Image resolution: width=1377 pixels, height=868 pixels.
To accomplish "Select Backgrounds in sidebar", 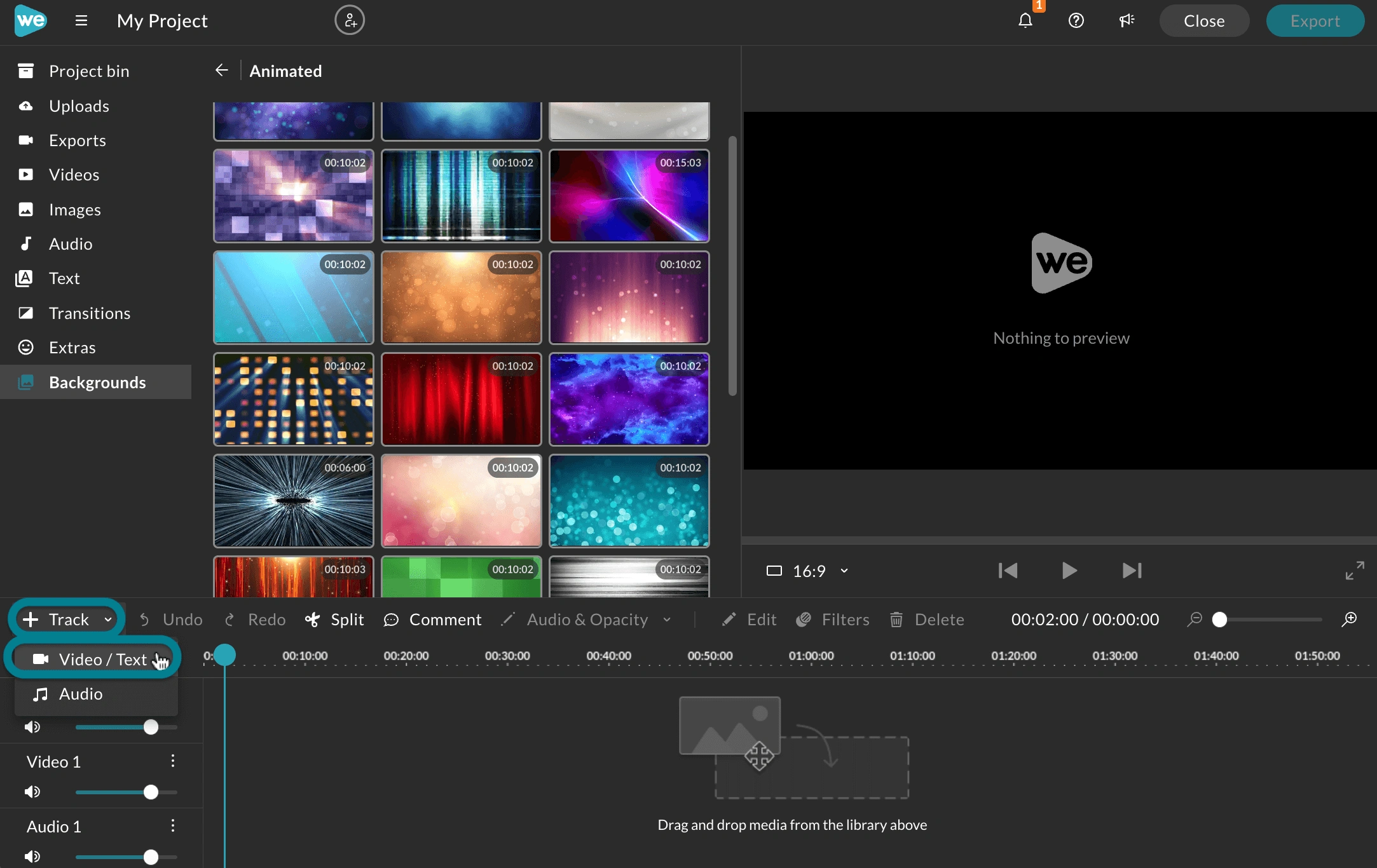I will coord(95,382).
